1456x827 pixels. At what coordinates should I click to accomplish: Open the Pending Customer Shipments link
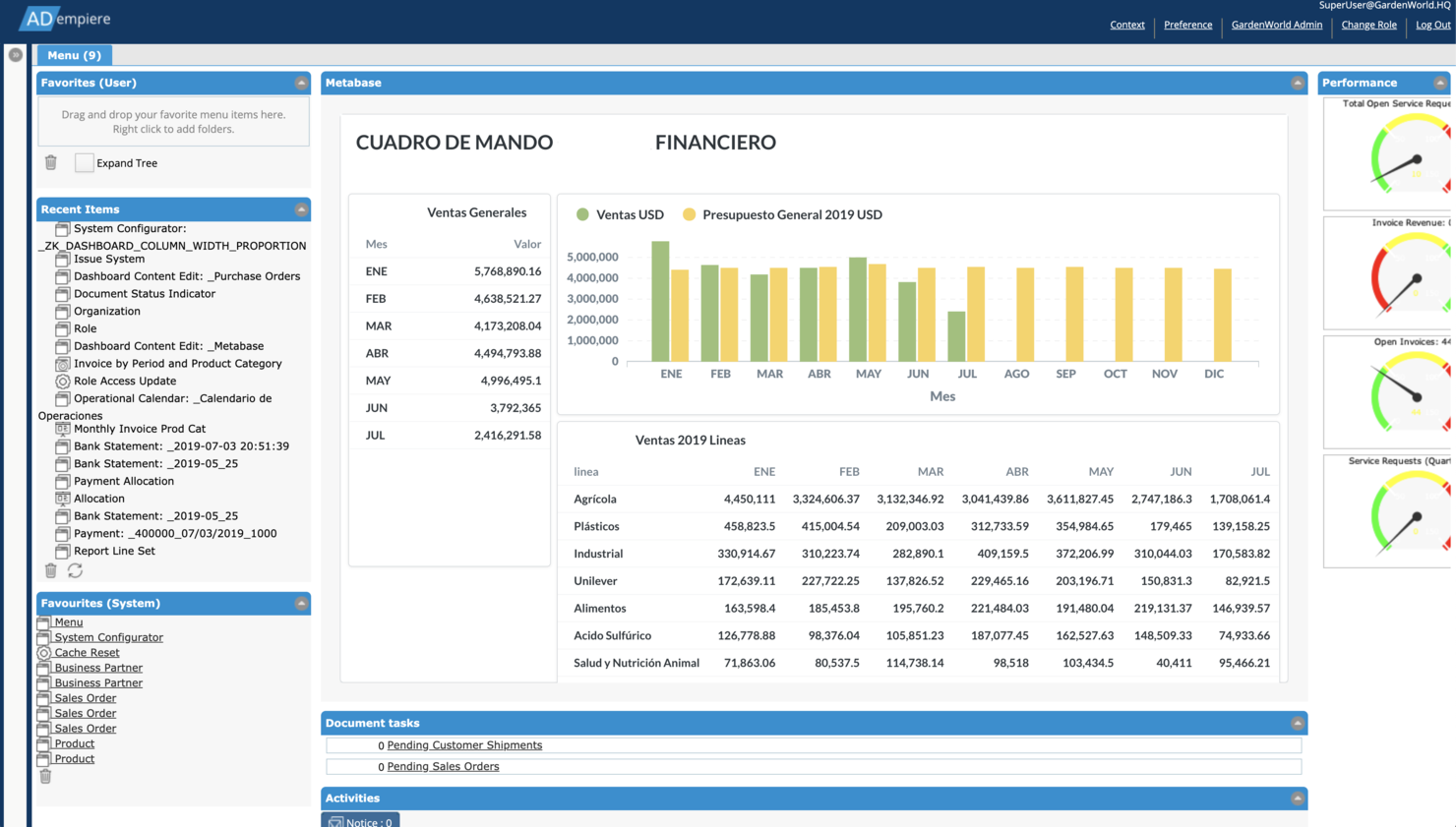point(463,744)
